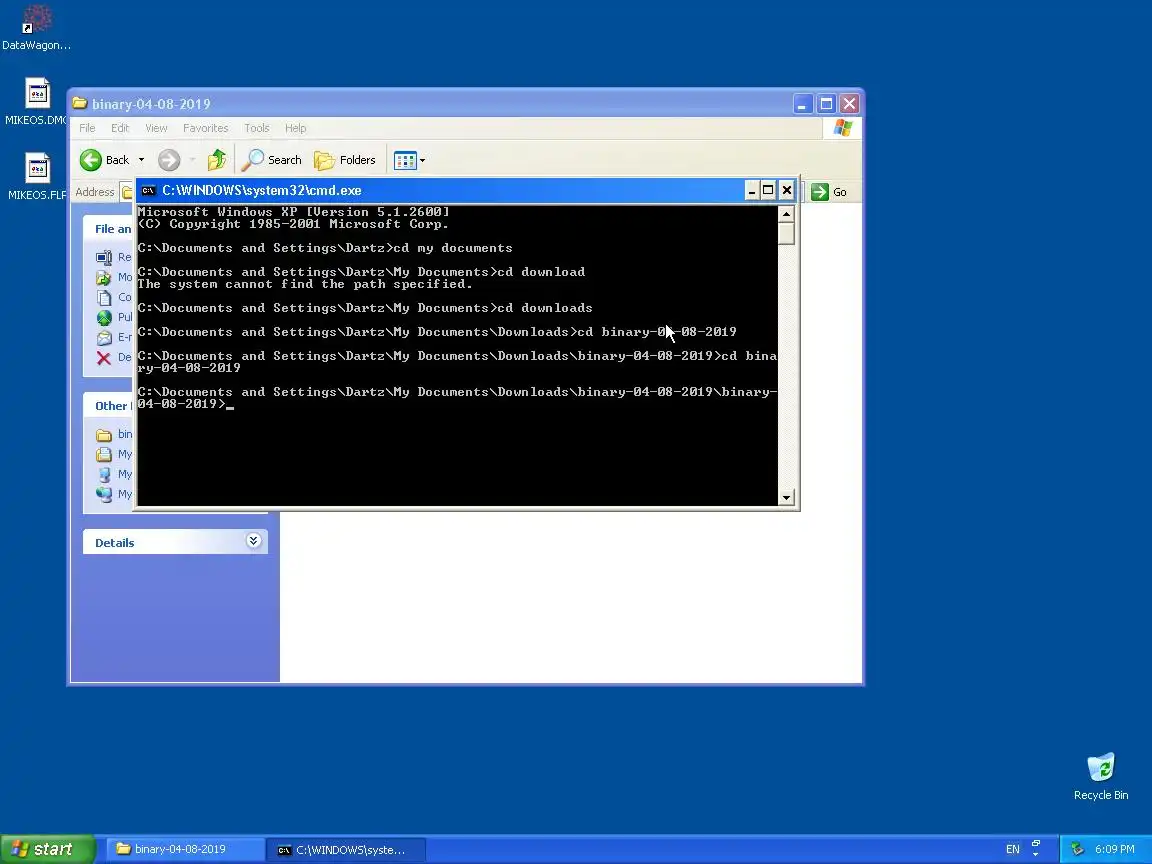Click the rename folder task icon
This screenshot has height=864, width=1152.
[104, 257]
